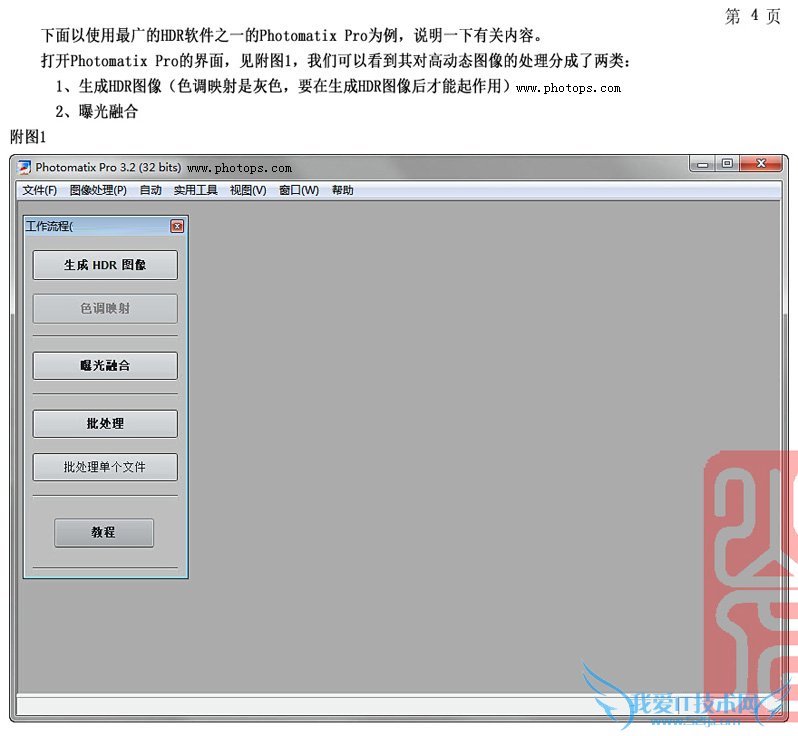This screenshot has width=798, height=736.
Task: Open the 窗口(W) menu
Action: 299,190
